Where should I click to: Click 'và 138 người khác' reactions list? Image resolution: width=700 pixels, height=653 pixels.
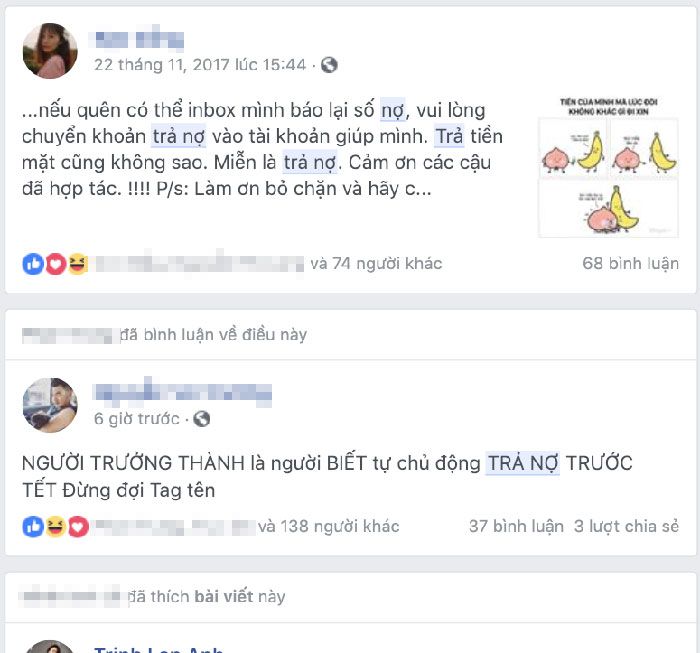[329, 526]
